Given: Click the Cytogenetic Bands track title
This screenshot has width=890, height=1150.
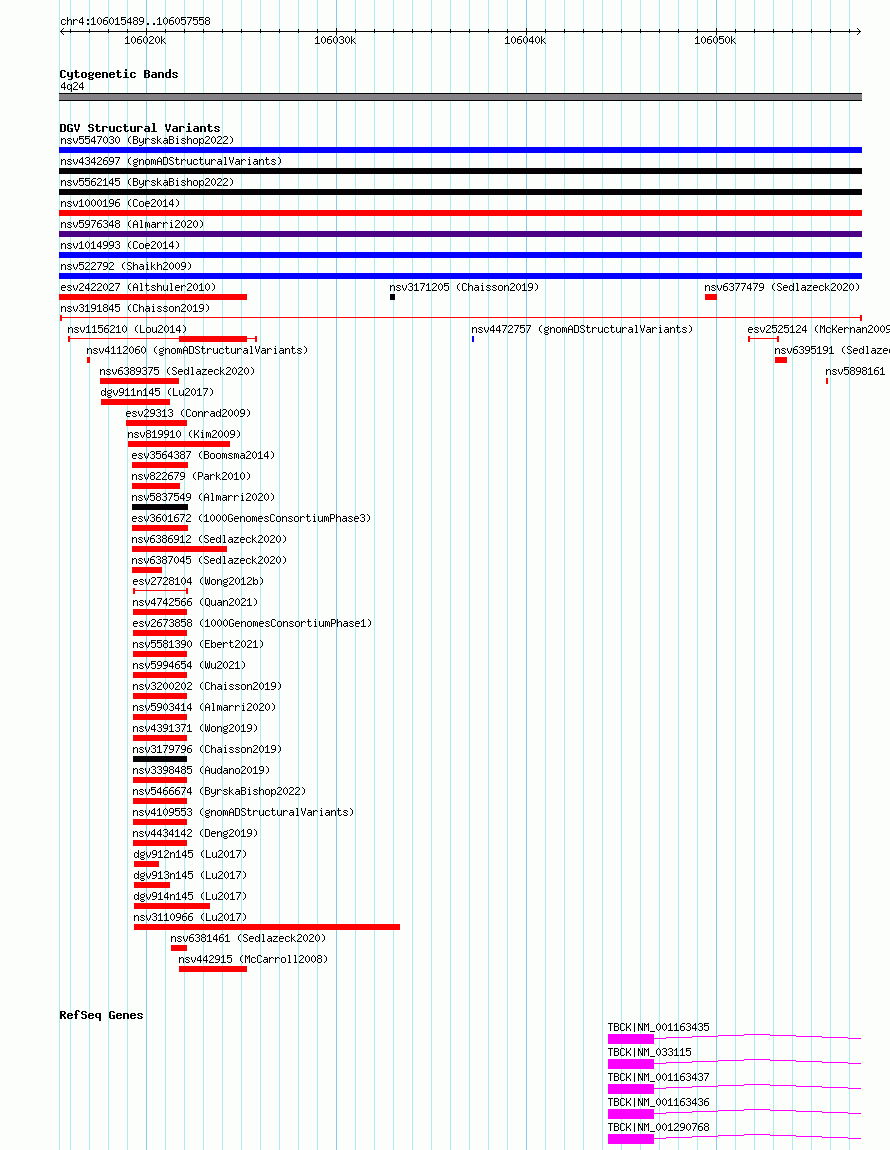Looking at the screenshot, I should coord(119,74).
